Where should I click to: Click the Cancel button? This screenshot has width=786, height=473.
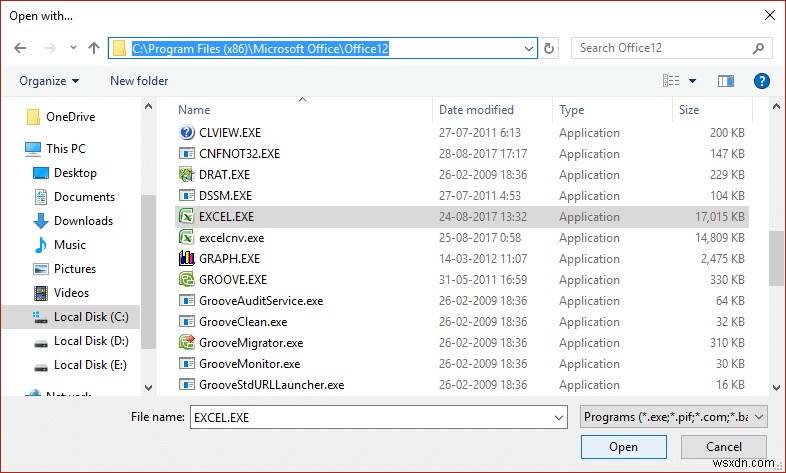pyautogui.click(x=723, y=447)
